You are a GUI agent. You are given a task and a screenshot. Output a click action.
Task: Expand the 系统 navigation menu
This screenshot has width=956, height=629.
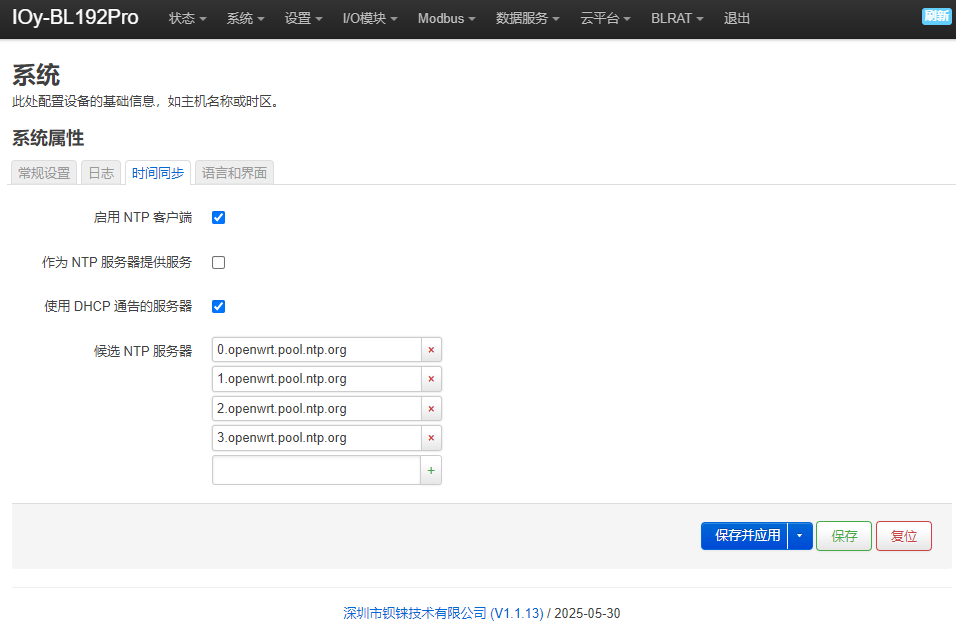(x=245, y=18)
